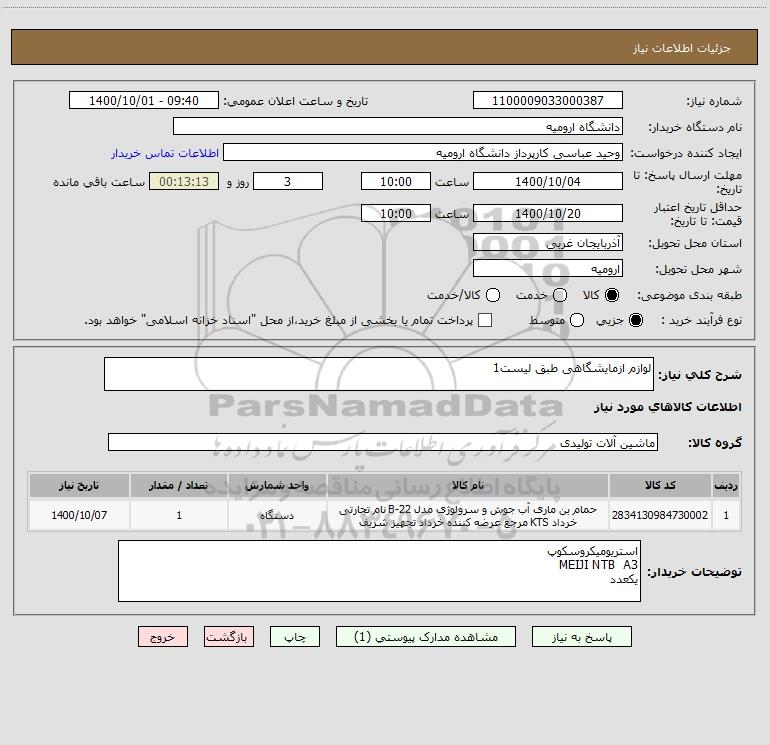Viewport: 770px width, 745px height.
Task: Click the deadline time field 10:00 beside 1400/10/04
Action: coord(396,181)
